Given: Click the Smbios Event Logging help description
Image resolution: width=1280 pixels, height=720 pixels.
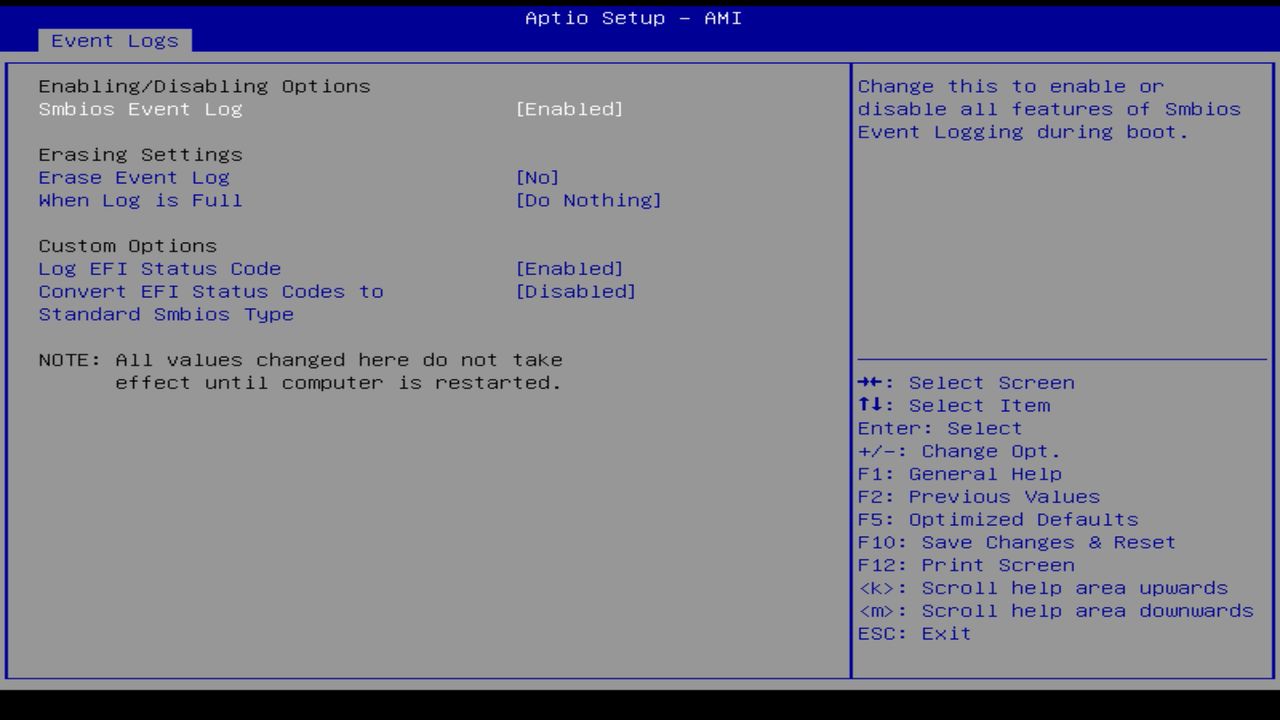Looking at the screenshot, I should (1048, 109).
